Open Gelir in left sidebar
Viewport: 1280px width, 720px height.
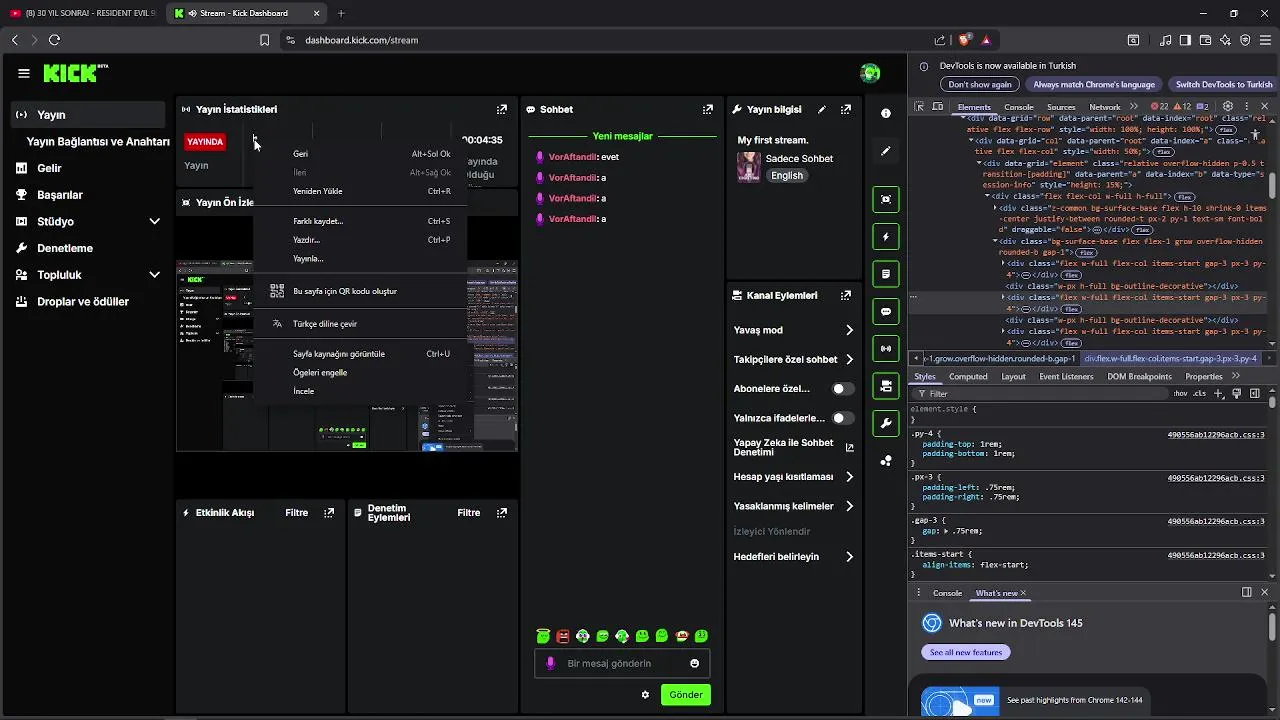[x=50, y=168]
